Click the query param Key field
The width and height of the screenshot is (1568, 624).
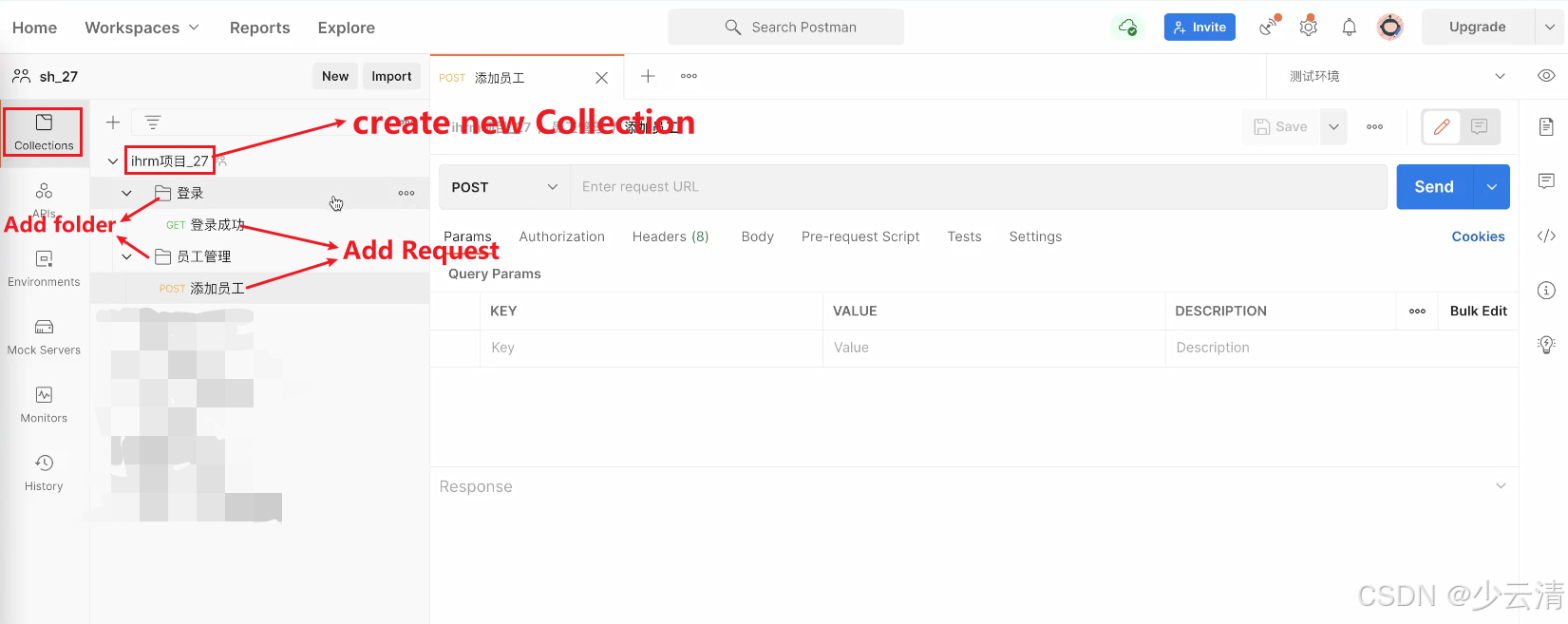[652, 348]
